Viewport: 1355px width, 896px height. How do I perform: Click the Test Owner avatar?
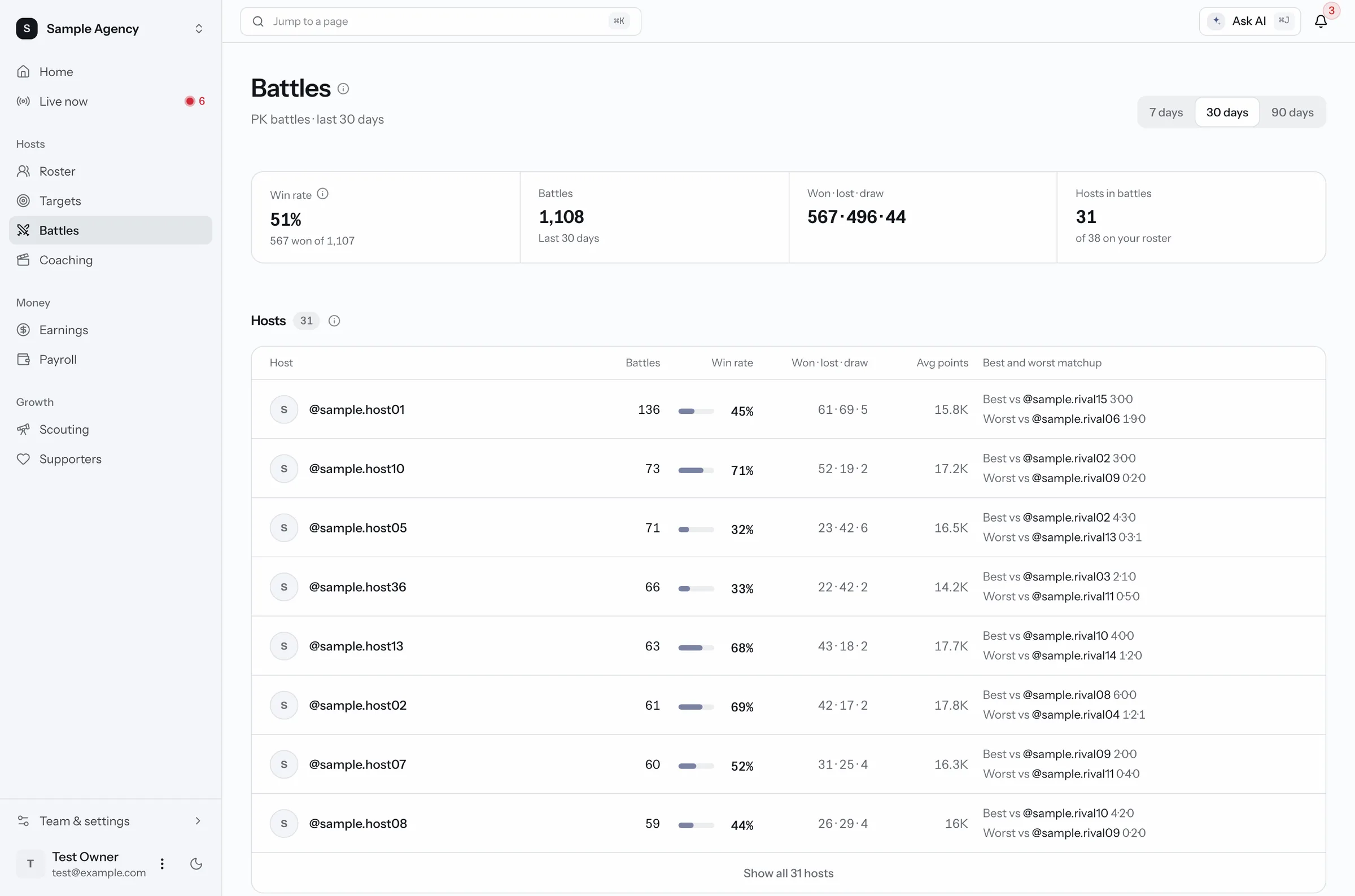(x=30, y=863)
